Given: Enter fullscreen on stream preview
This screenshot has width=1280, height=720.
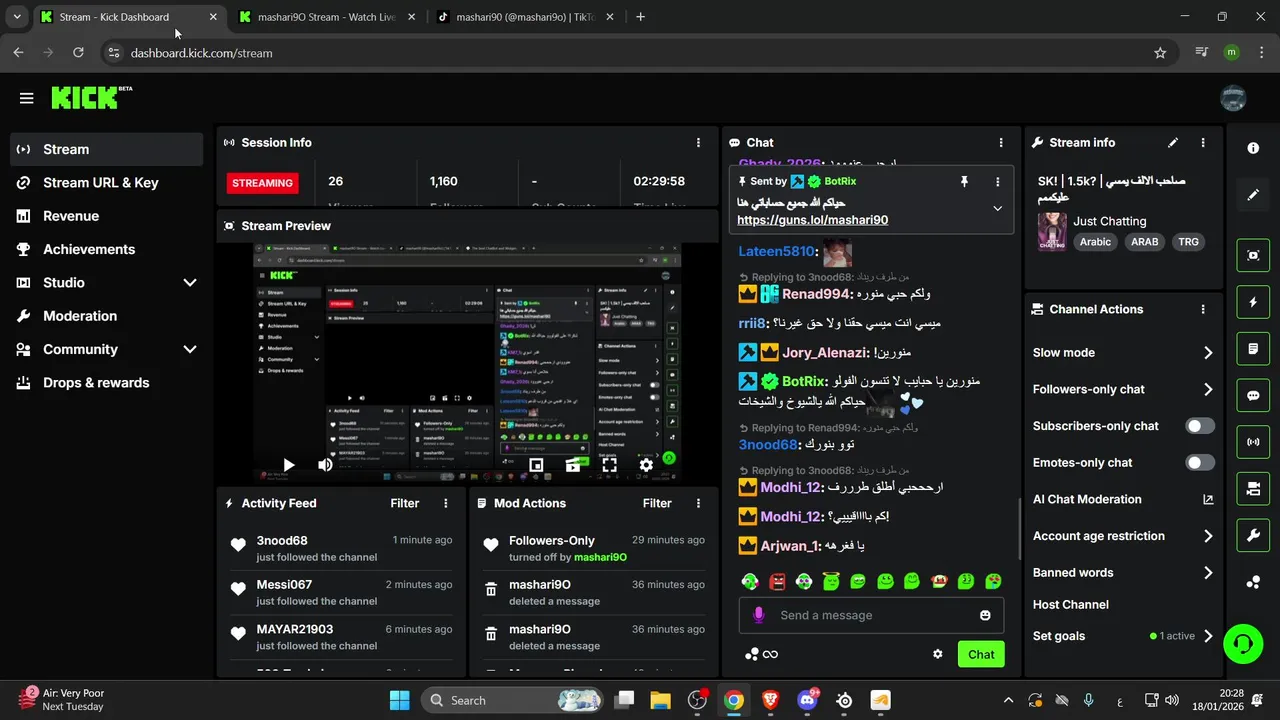Looking at the screenshot, I should [609, 465].
